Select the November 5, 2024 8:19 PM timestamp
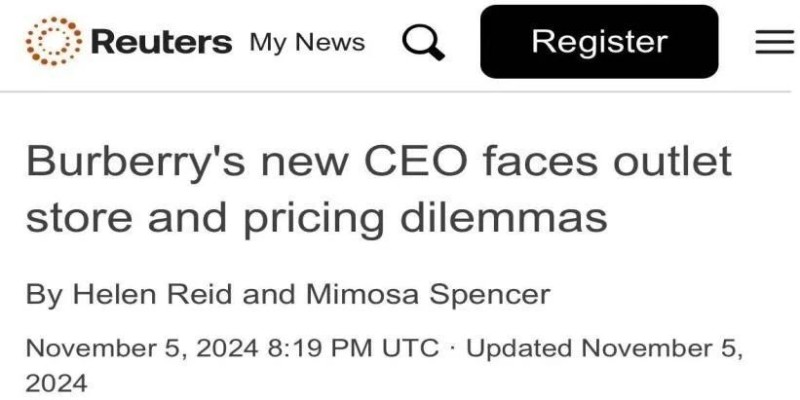Viewport: 800px width, 400px height. click(232, 348)
